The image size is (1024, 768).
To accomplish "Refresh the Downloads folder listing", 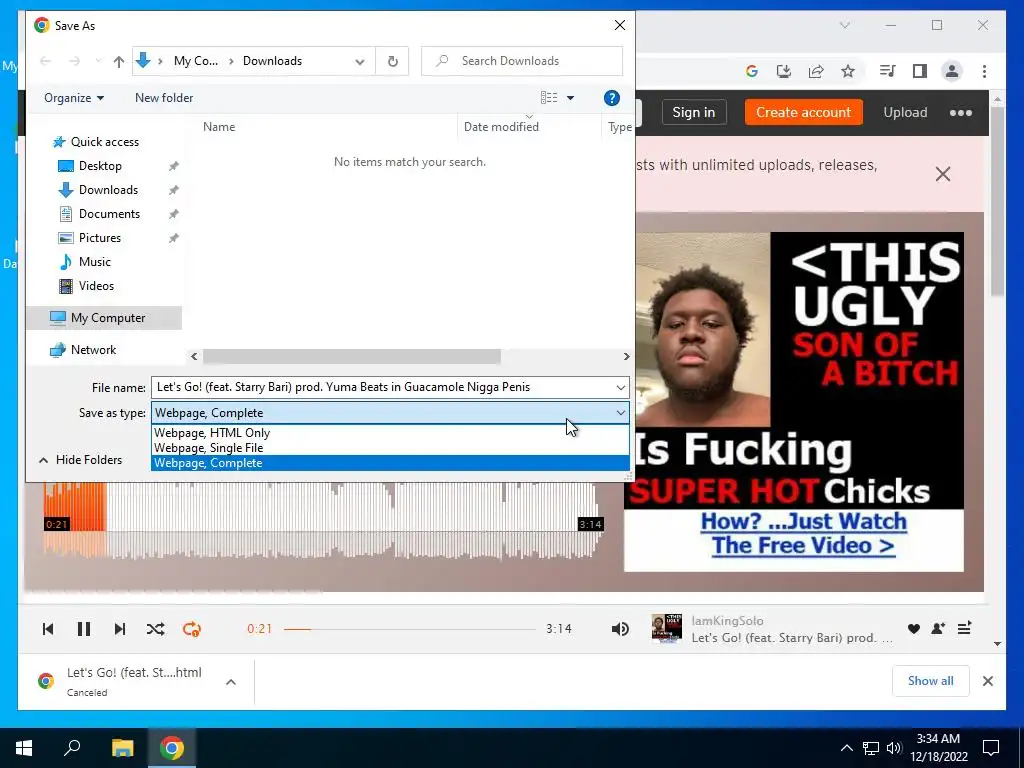I will 392,61.
